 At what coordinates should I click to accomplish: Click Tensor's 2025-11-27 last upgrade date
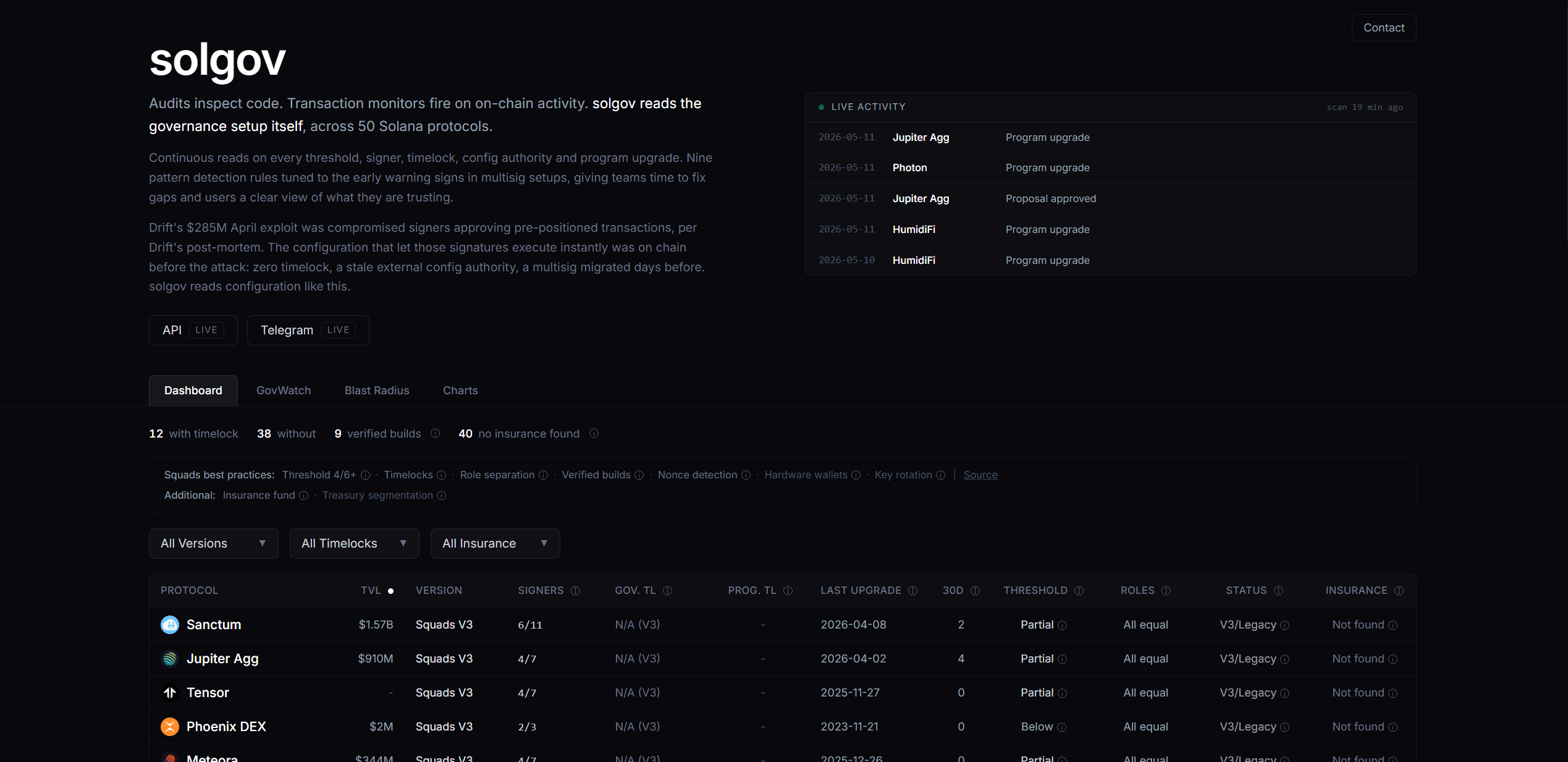pyautogui.click(x=850, y=693)
